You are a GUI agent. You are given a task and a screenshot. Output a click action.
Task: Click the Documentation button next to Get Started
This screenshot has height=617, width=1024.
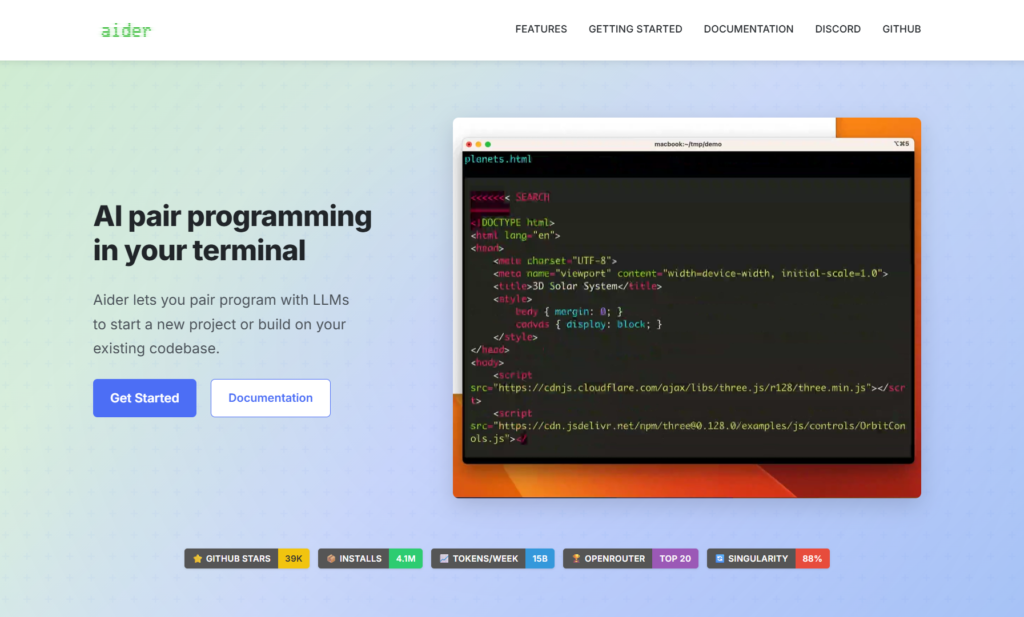(x=270, y=397)
